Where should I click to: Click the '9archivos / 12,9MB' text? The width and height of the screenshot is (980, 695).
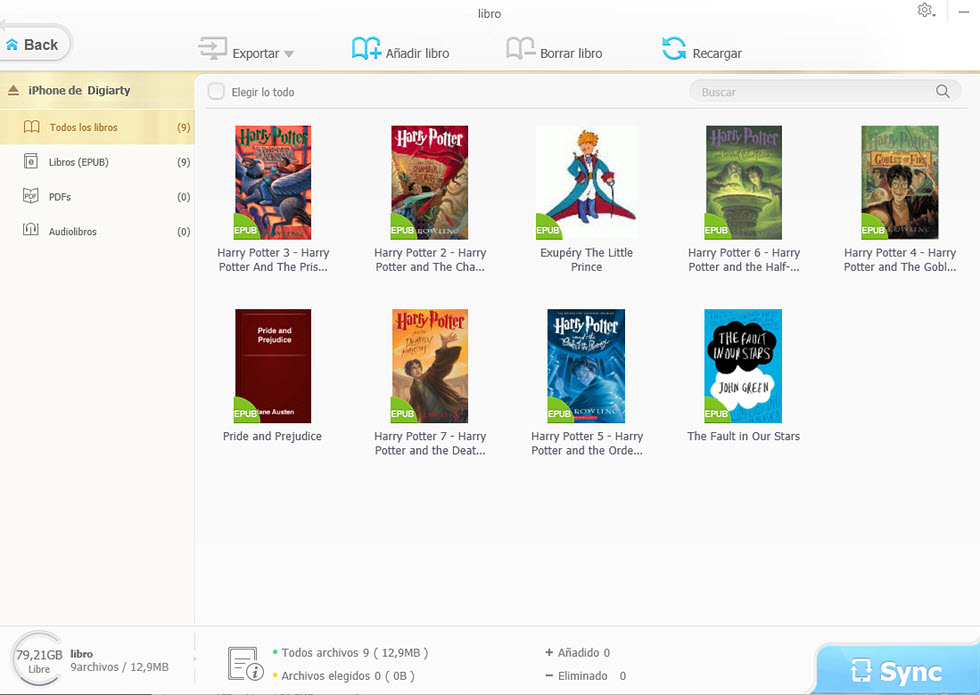tap(119, 667)
